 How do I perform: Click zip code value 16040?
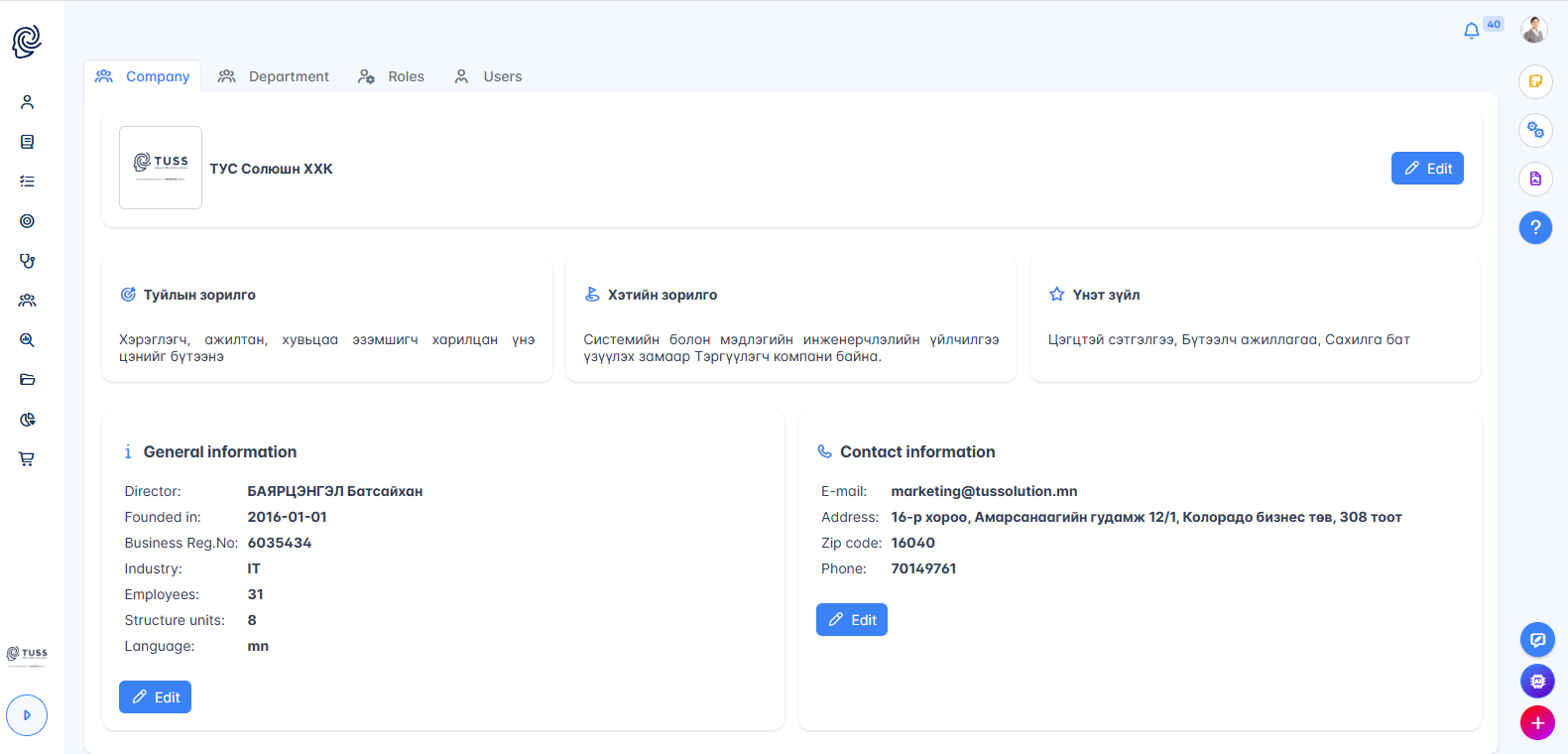pos(912,543)
